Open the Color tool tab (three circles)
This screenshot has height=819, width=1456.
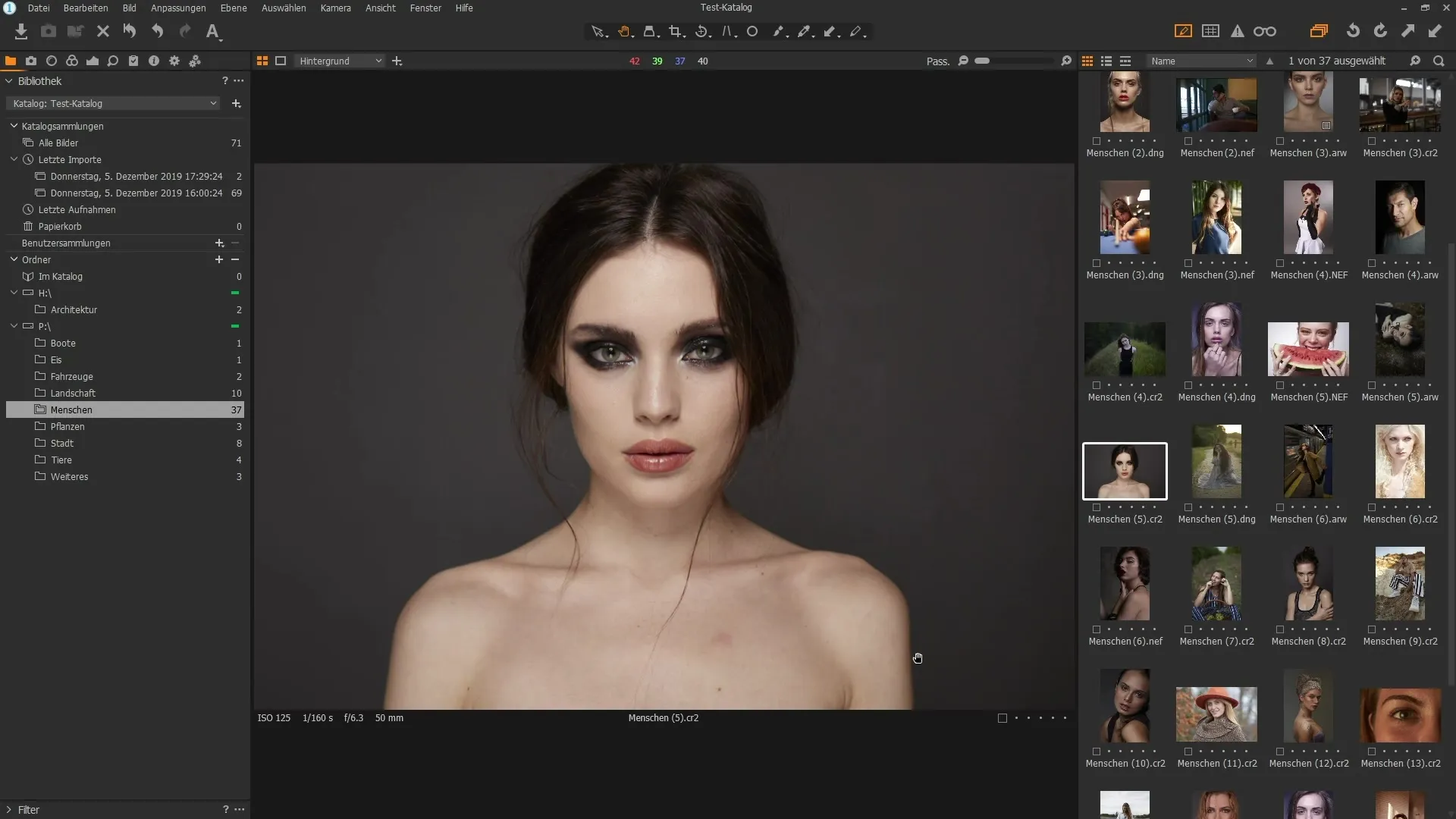pos(72,61)
